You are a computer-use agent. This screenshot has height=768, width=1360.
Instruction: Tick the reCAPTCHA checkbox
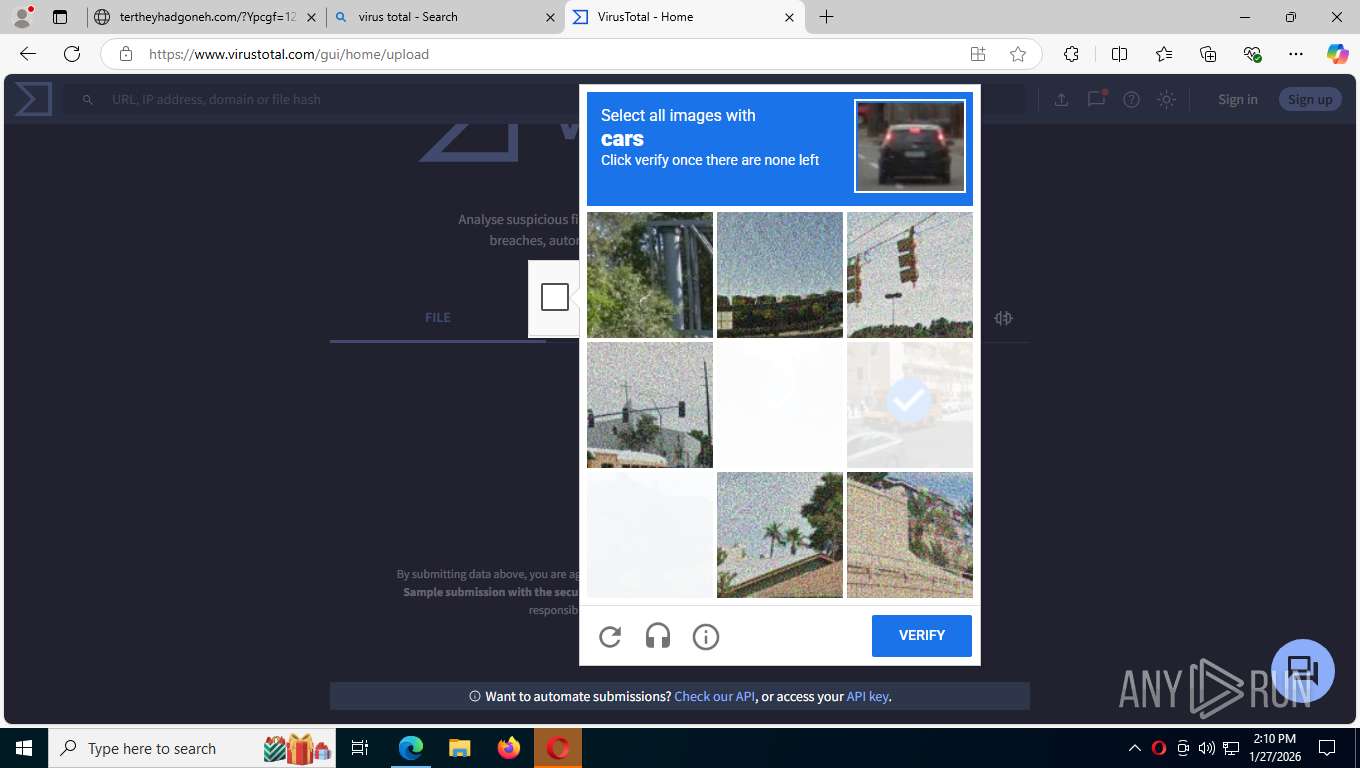click(555, 297)
